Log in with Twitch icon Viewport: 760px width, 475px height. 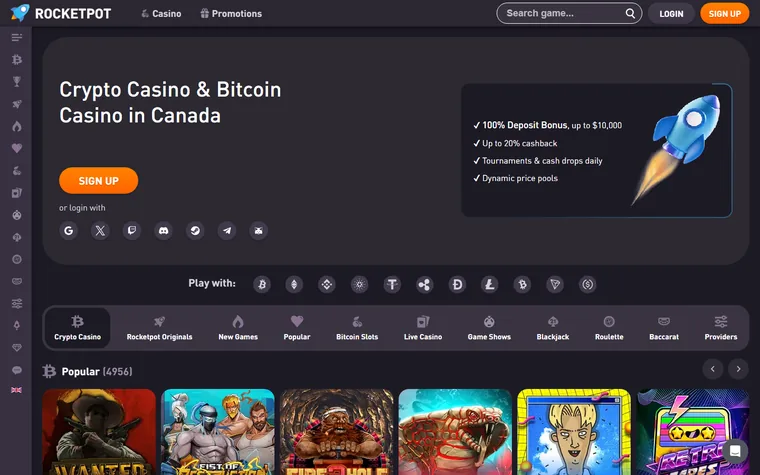[x=132, y=231]
